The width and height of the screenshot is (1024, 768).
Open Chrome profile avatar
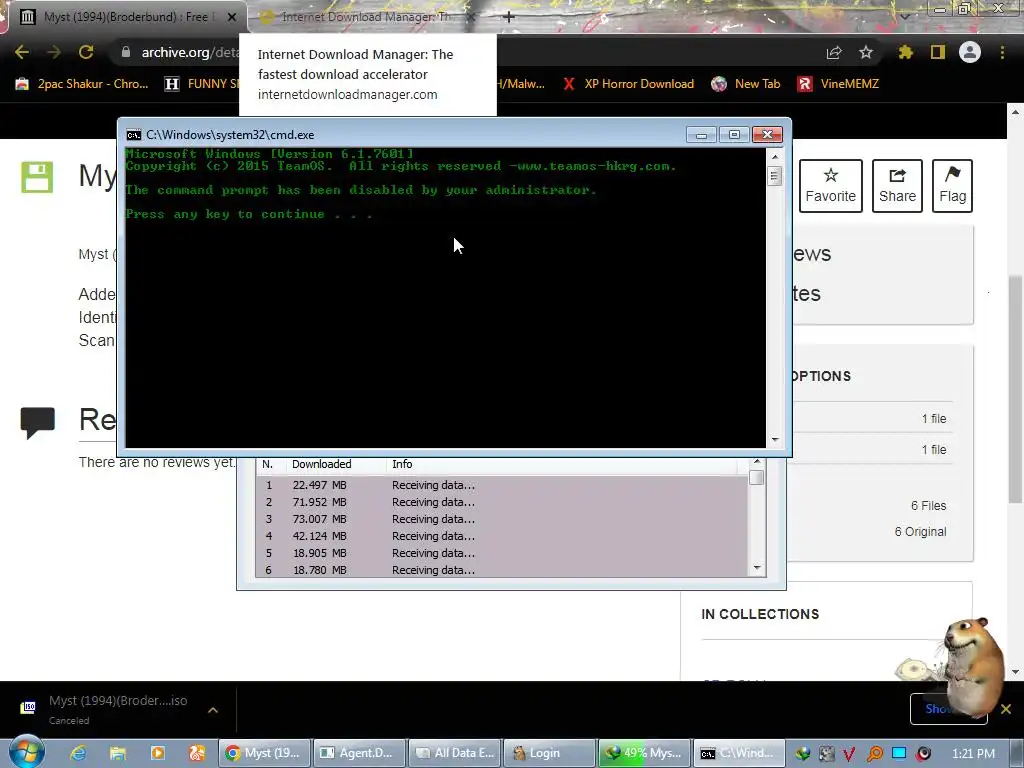click(x=970, y=52)
